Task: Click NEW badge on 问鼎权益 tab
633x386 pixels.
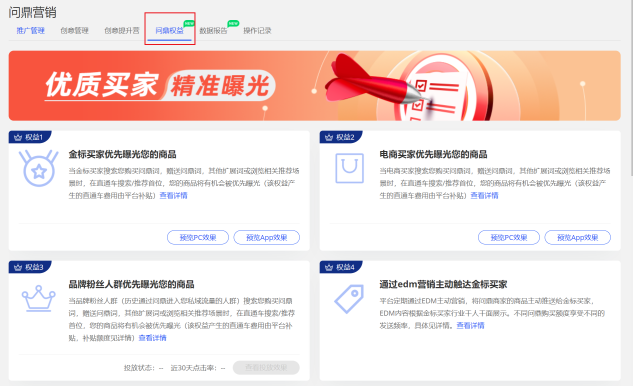Action: 189,23
